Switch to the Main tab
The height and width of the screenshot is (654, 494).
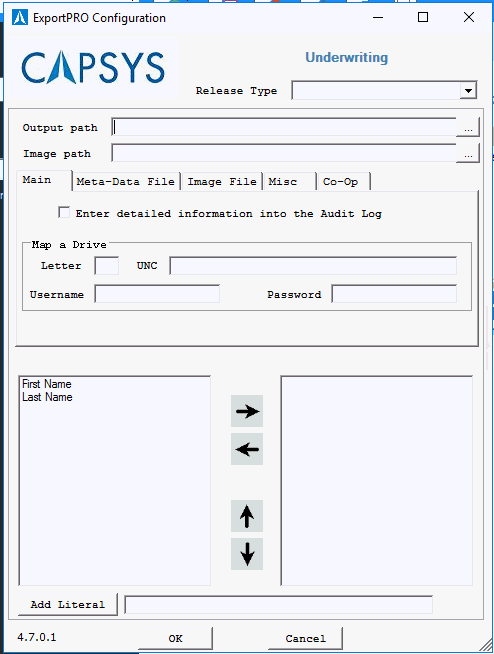(44, 180)
